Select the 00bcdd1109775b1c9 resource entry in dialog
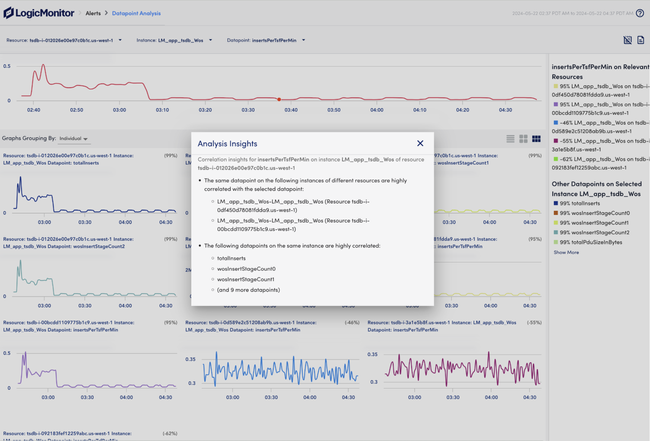The width and height of the screenshot is (650, 441). pos(293,225)
